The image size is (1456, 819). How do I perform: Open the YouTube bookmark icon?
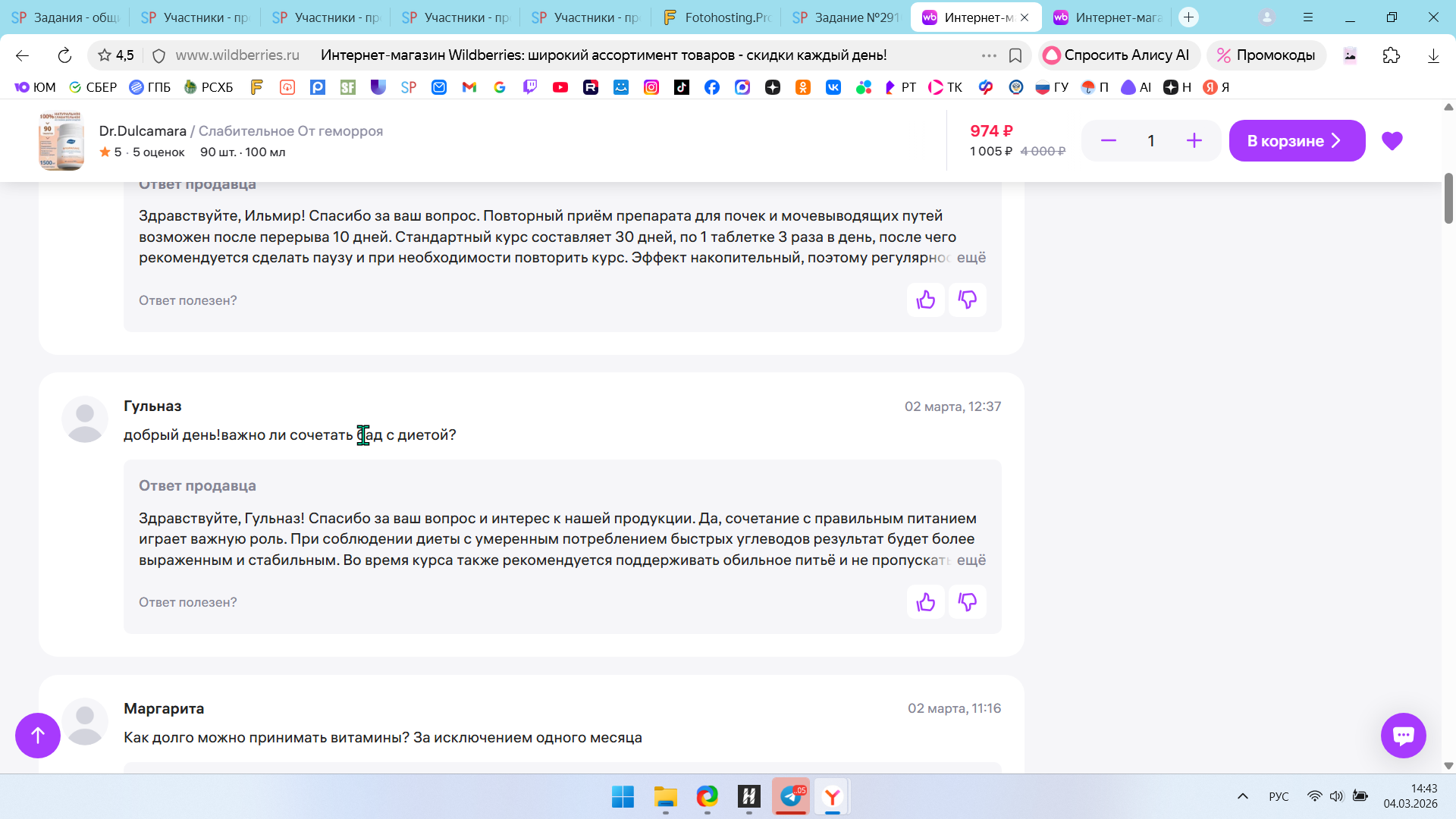pyautogui.click(x=560, y=87)
